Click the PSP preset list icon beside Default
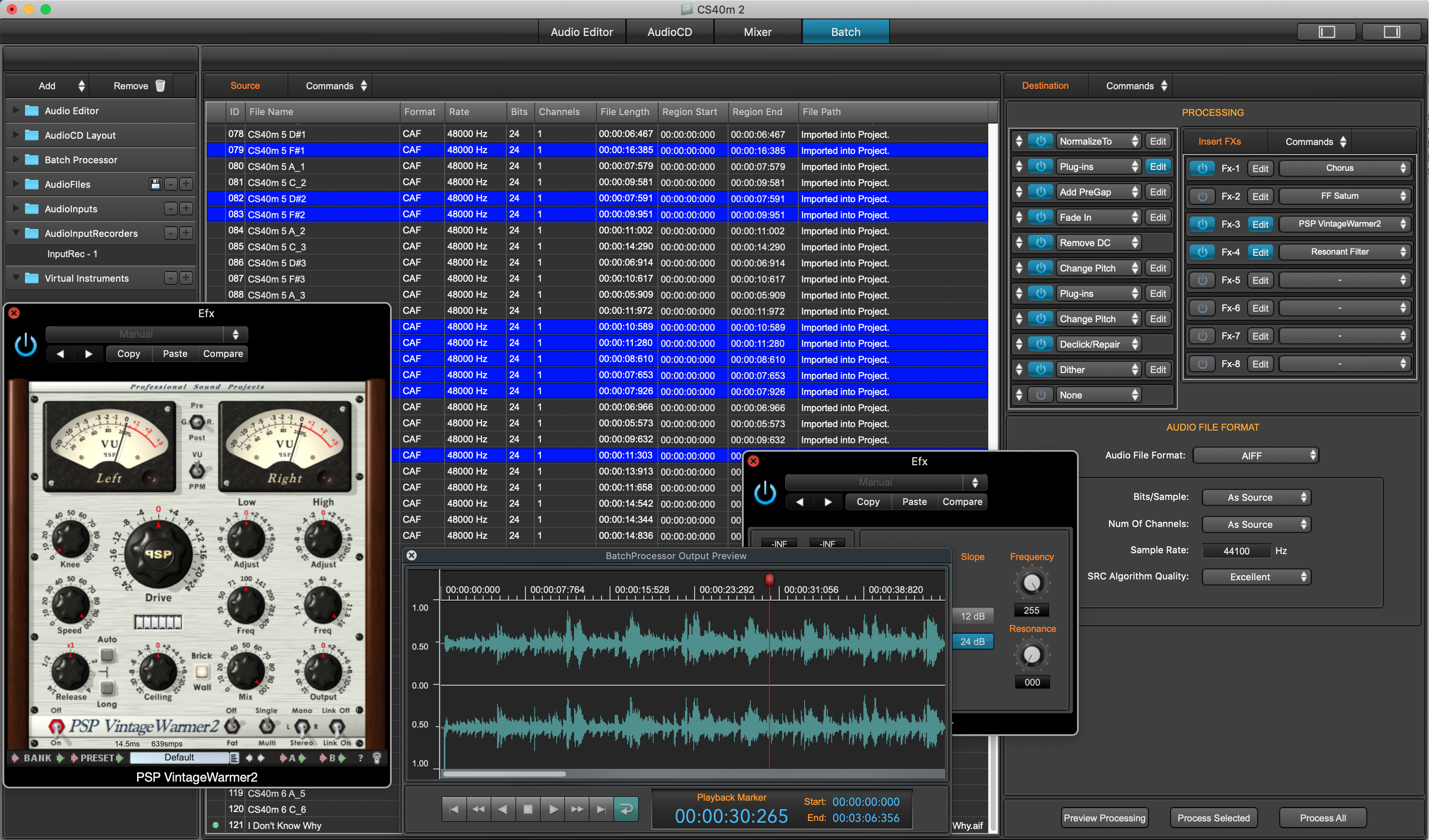1429x840 pixels. pos(234,758)
